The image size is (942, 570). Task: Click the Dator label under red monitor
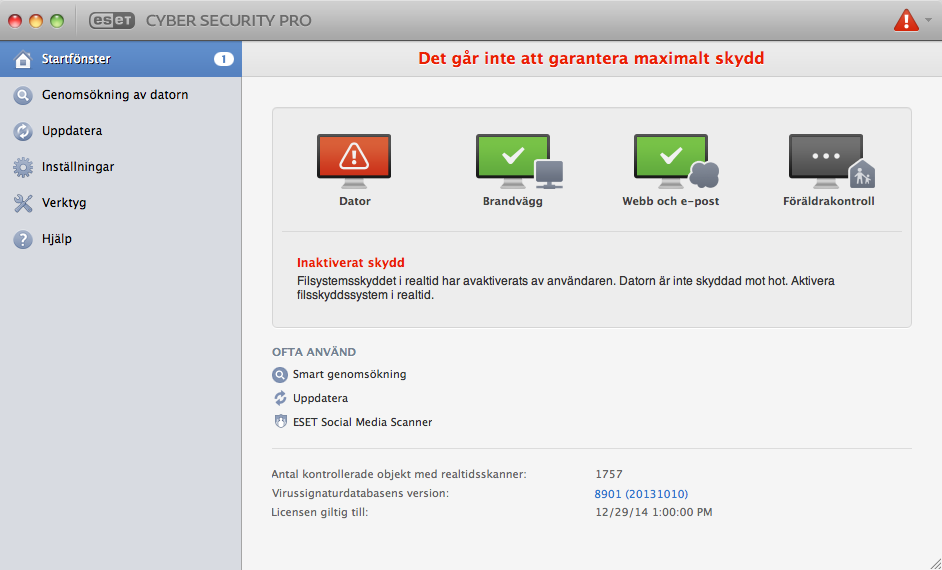(354, 201)
